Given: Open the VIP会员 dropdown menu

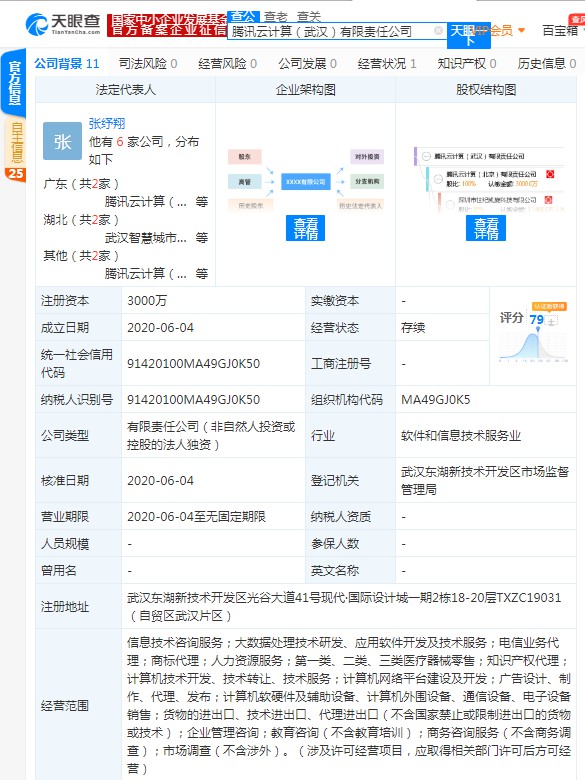Looking at the screenshot, I should pyautogui.click(x=497, y=31).
